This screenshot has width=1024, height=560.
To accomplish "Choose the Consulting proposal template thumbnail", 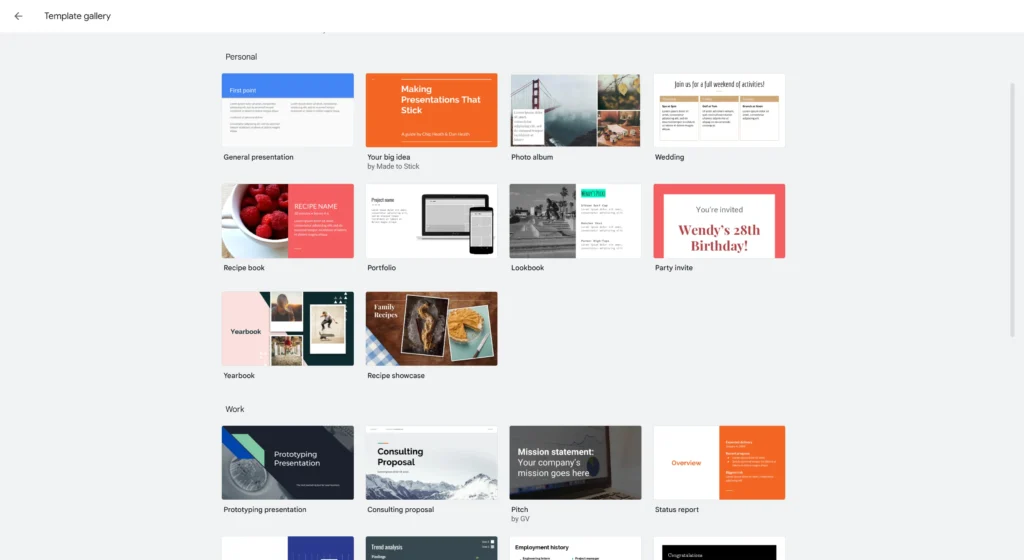I will click(431, 463).
